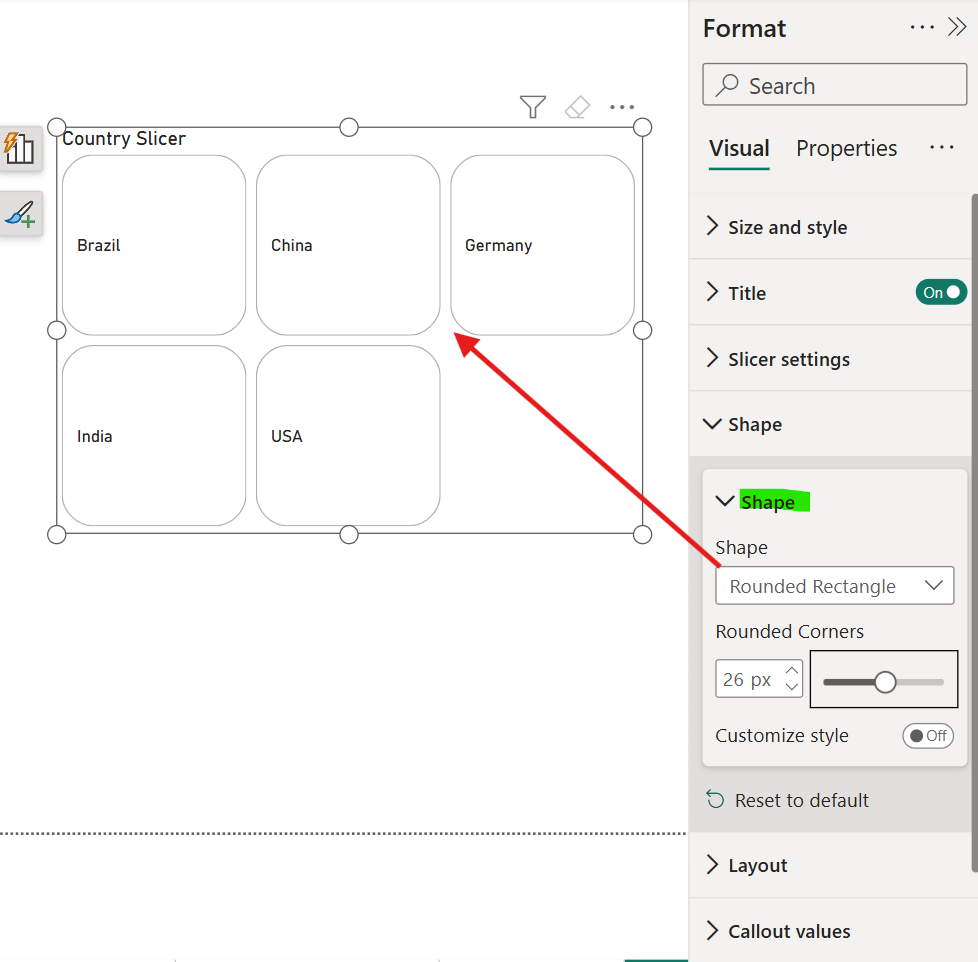Clear slicer selections using the eraser icon
978x962 pixels.
tap(578, 107)
